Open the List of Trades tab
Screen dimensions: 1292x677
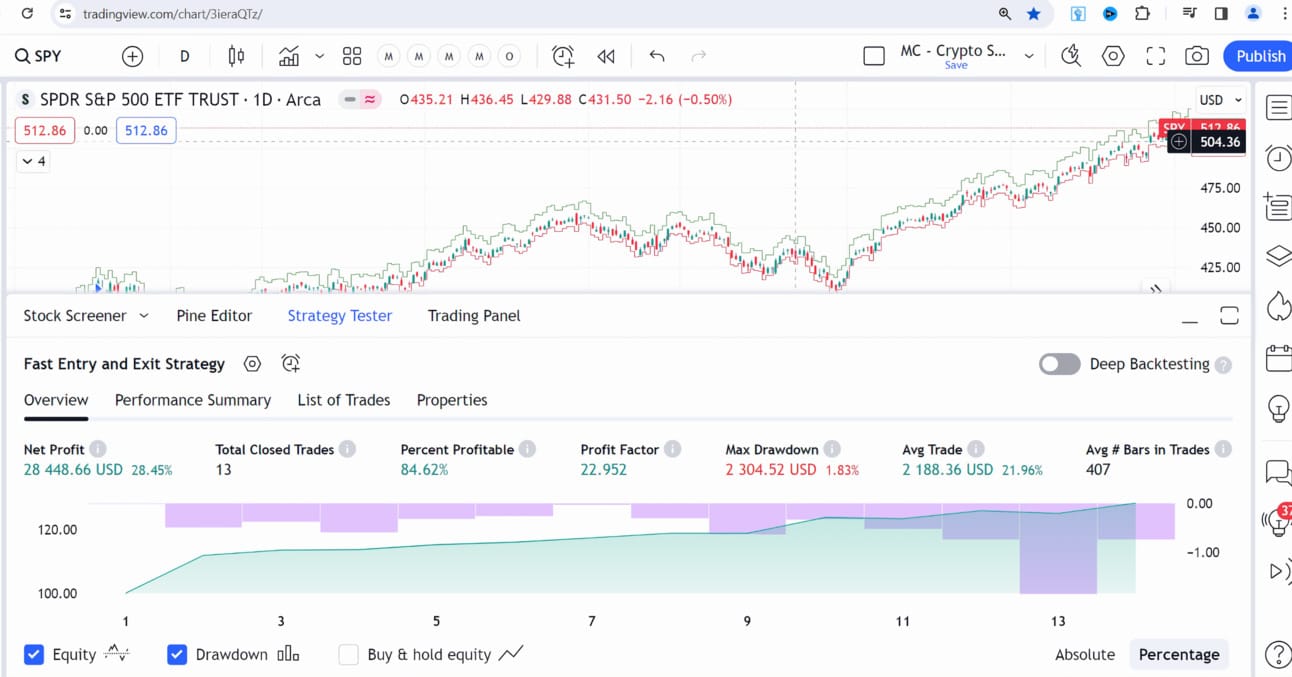(344, 400)
